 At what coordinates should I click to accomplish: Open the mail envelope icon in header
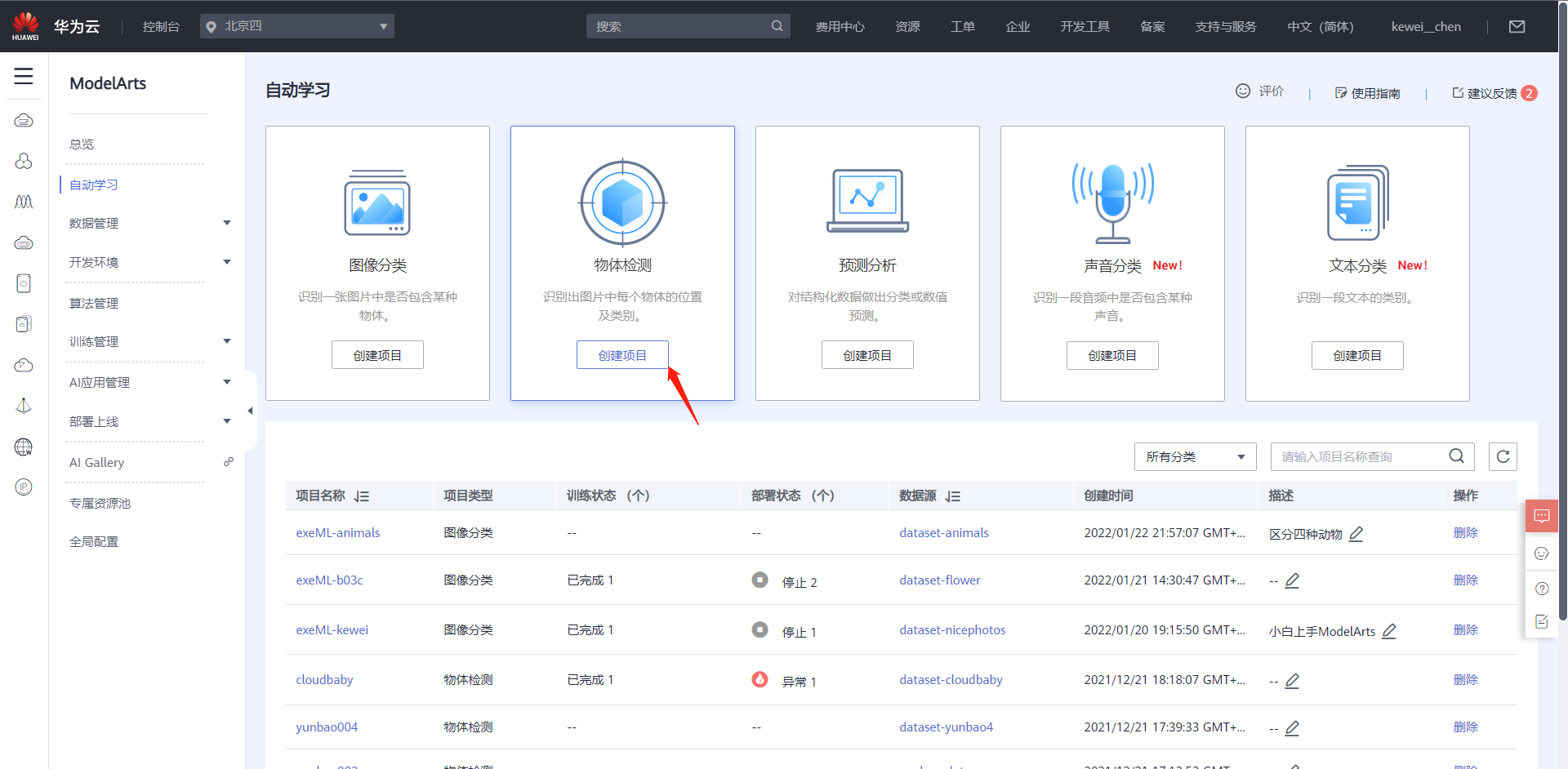(1517, 26)
